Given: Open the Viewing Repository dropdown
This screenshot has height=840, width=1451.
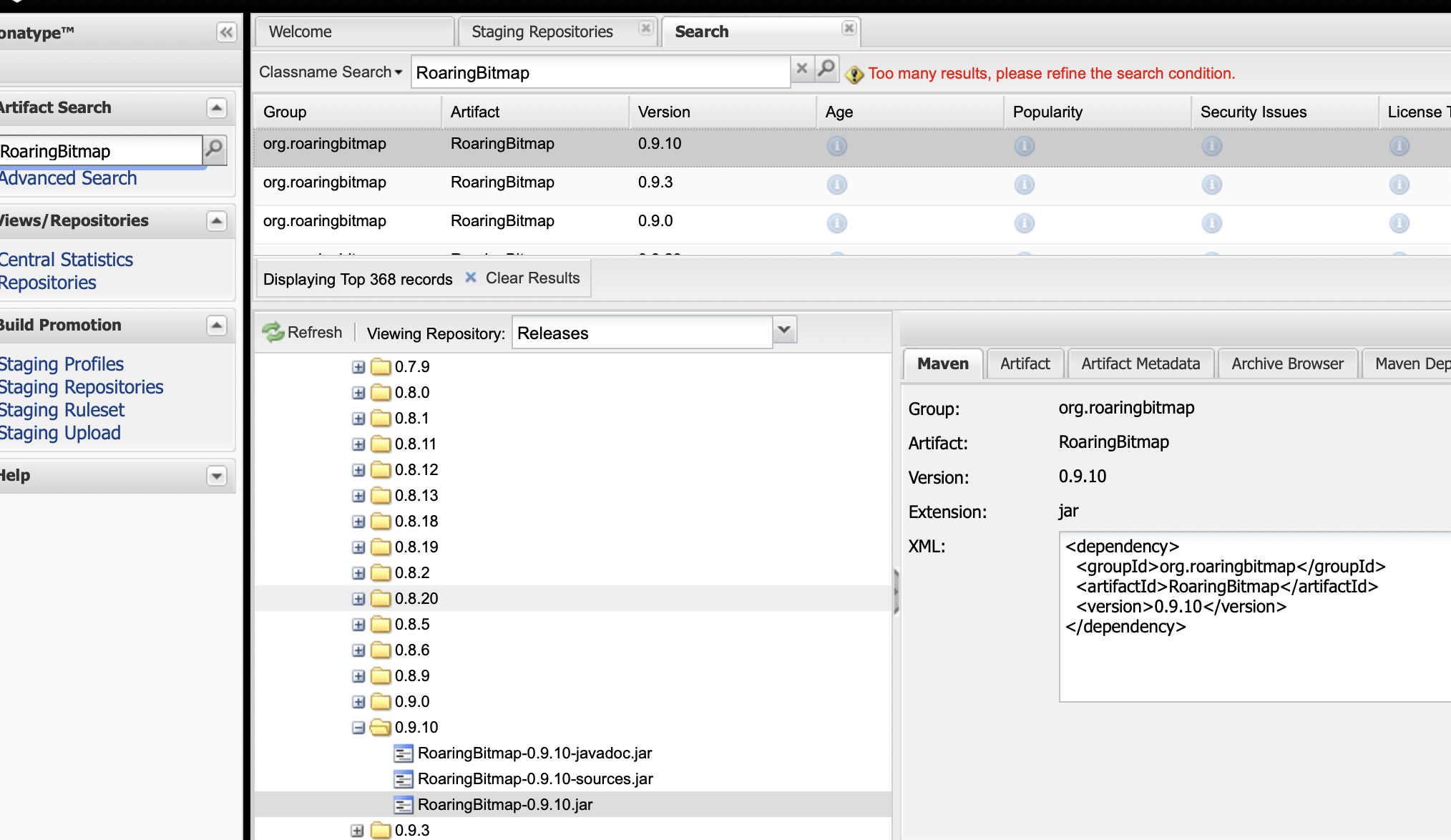Looking at the screenshot, I should pyautogui.click(x=784, y=331).
